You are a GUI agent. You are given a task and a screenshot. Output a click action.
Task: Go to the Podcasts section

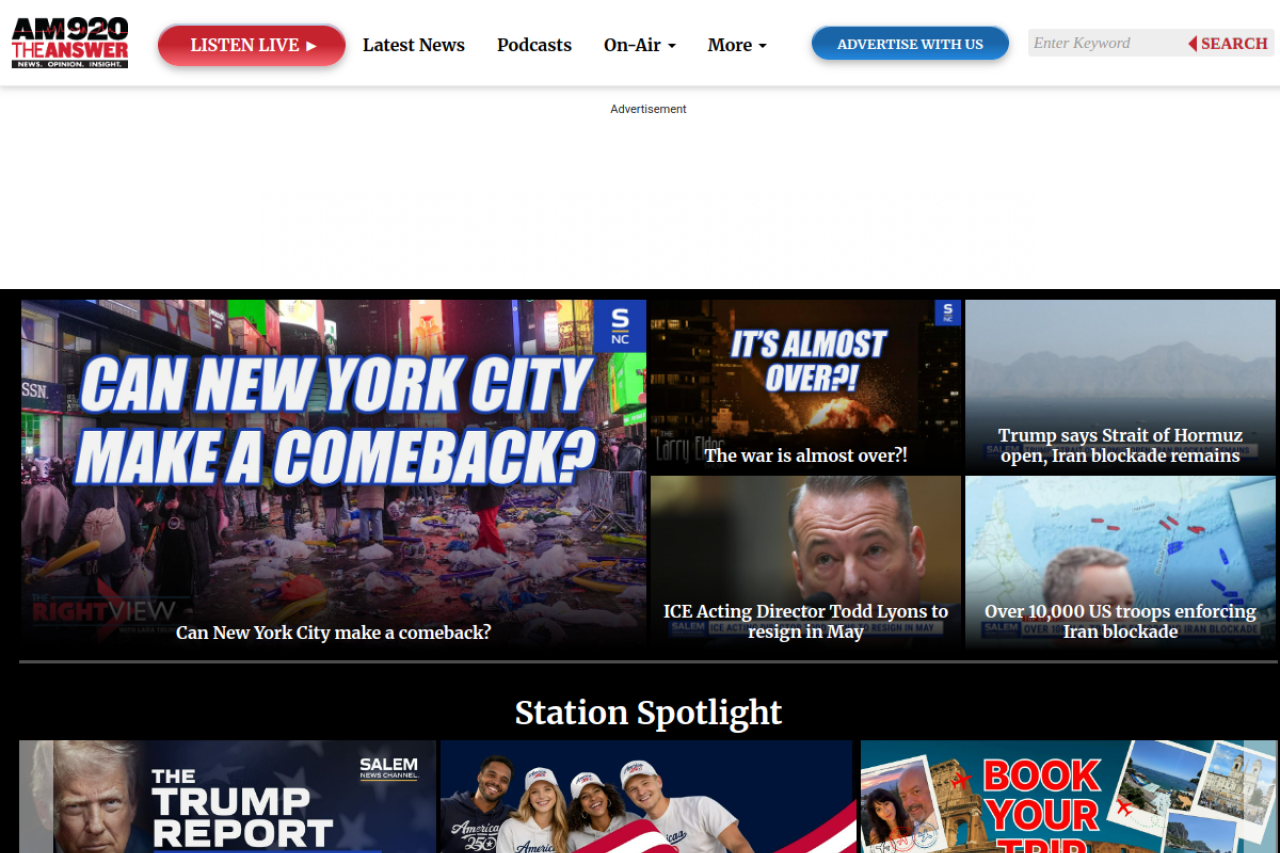click(534, 45)
